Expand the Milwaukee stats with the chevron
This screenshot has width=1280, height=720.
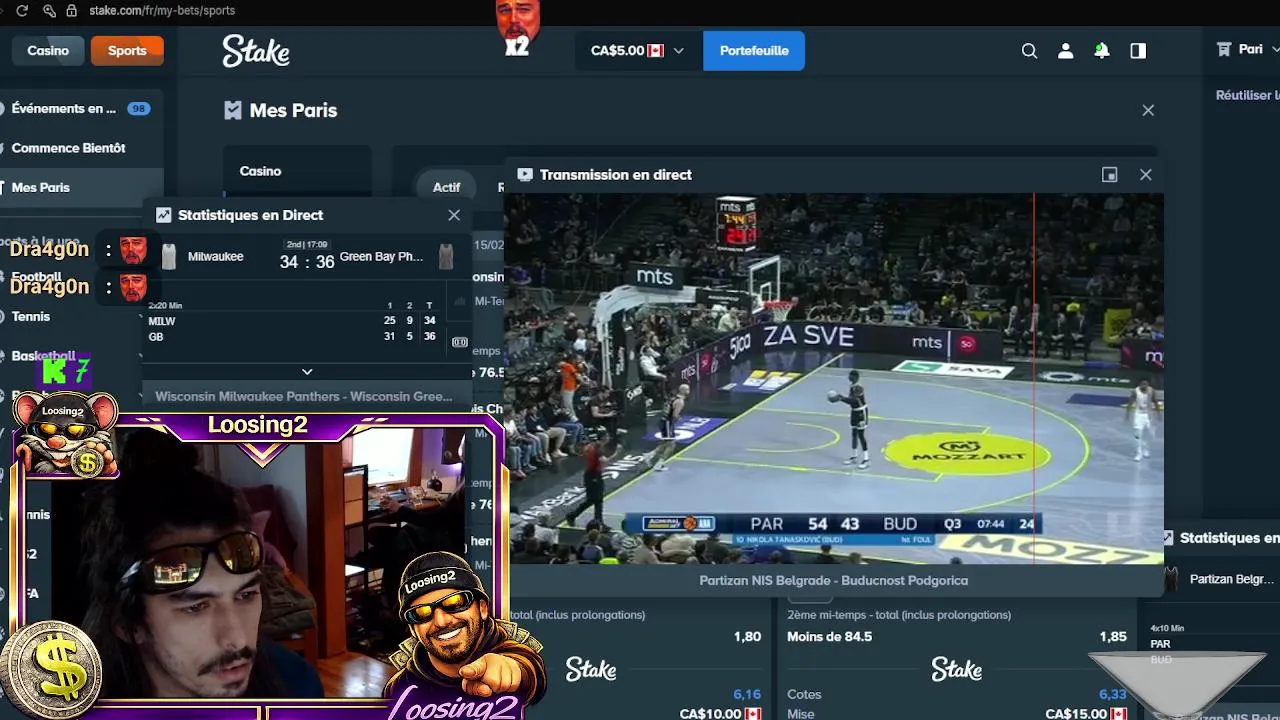tap(307, 371)
